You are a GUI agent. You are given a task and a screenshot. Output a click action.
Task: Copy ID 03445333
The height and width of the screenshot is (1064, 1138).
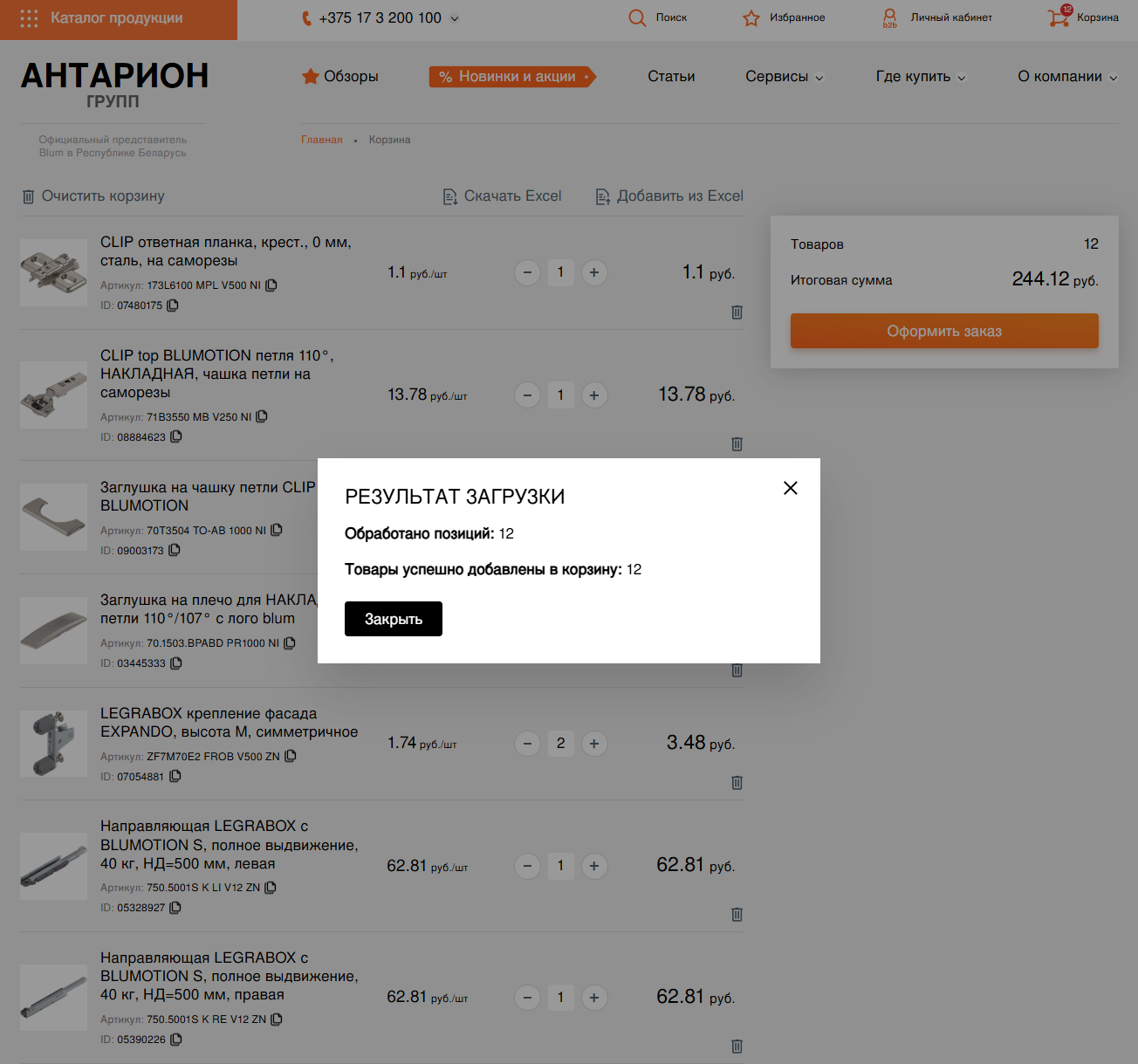click(x=176, y=663)
